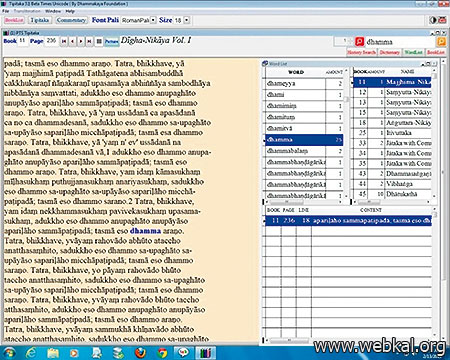Select book row 44 Vibhanga

(392, 184)
